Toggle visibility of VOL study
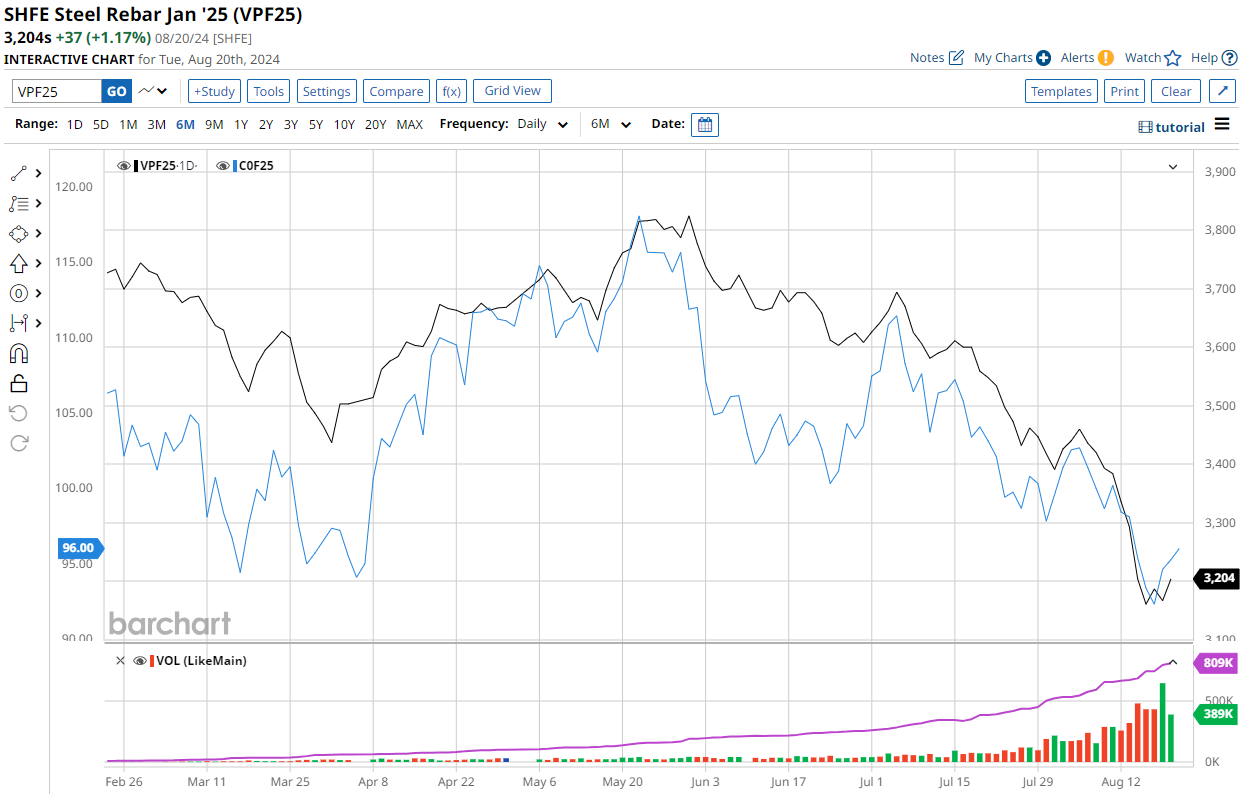The image size is (1253, 808). coord(140,661)
